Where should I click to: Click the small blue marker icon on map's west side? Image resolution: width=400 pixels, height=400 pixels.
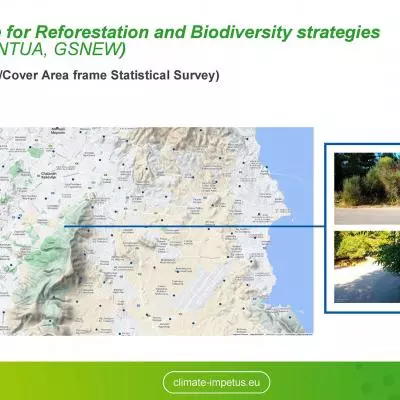coord(20,216)
